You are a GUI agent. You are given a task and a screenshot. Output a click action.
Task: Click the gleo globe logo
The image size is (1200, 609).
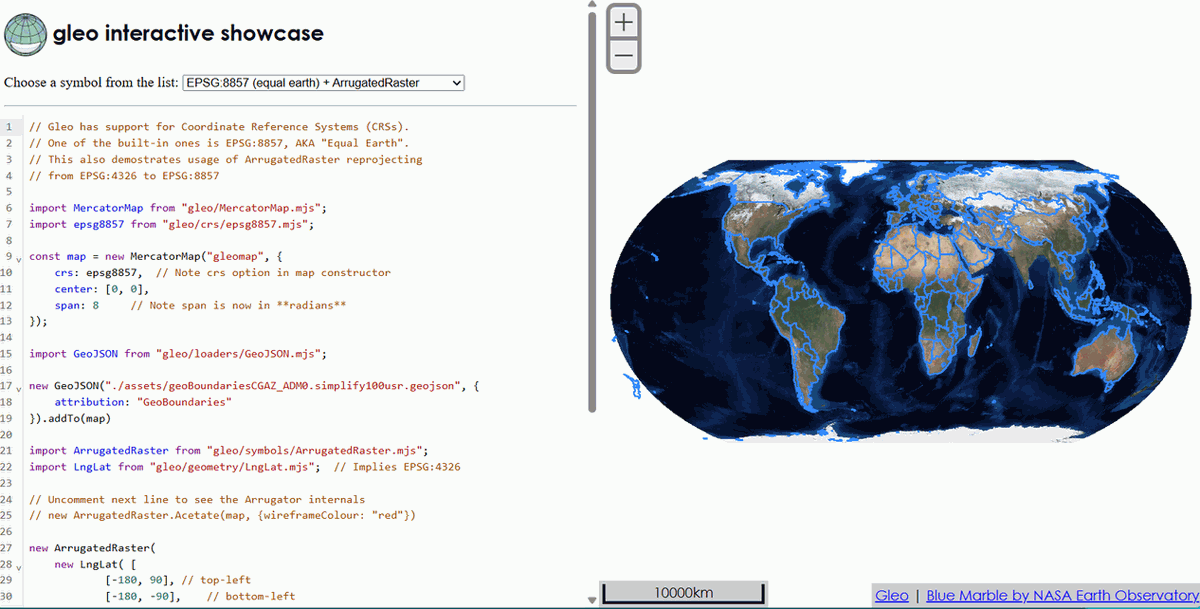pyautogui.click(x=24, y=31)
